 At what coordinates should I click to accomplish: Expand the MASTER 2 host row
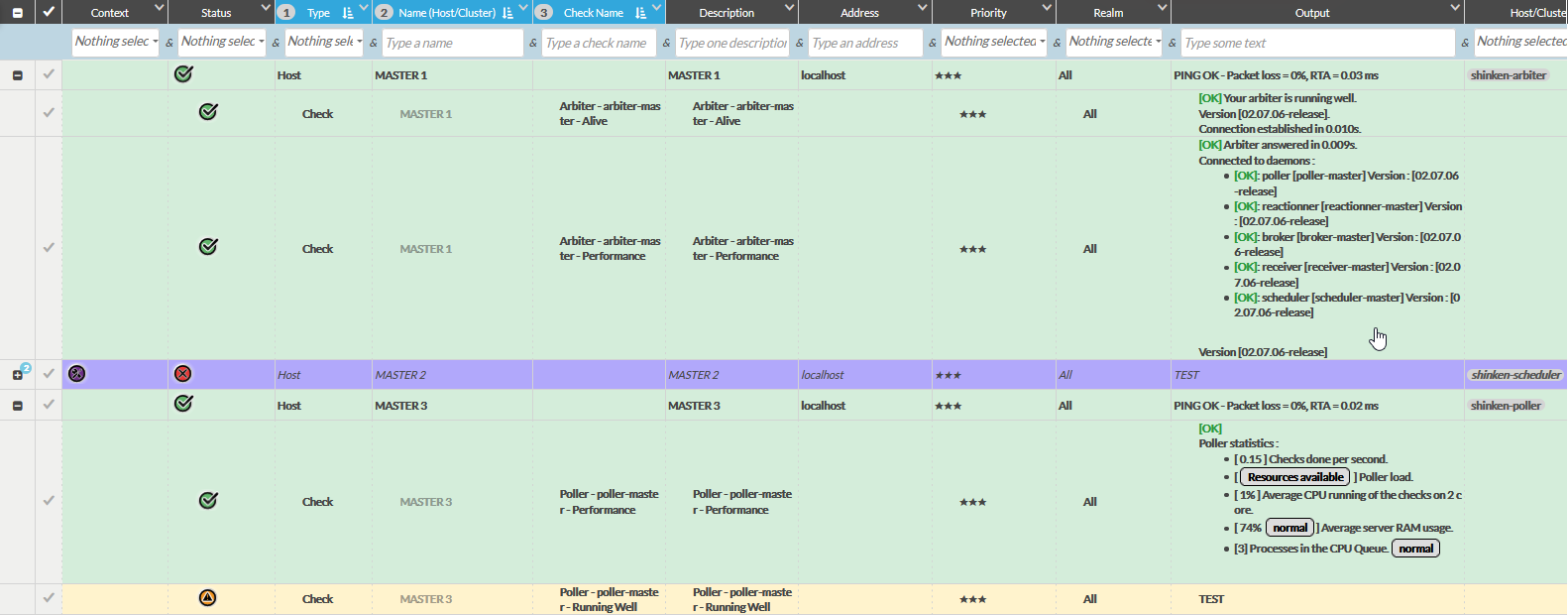coord(17,375)
